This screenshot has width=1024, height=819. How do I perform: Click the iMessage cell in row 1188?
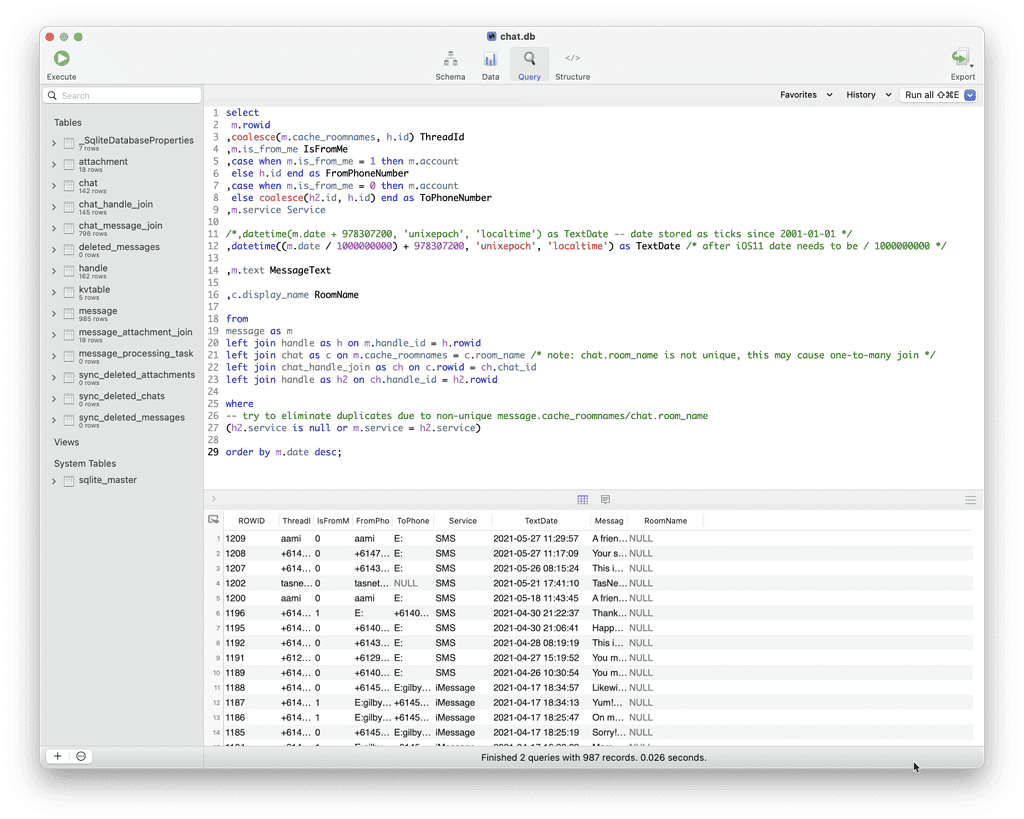click(455, 688)
